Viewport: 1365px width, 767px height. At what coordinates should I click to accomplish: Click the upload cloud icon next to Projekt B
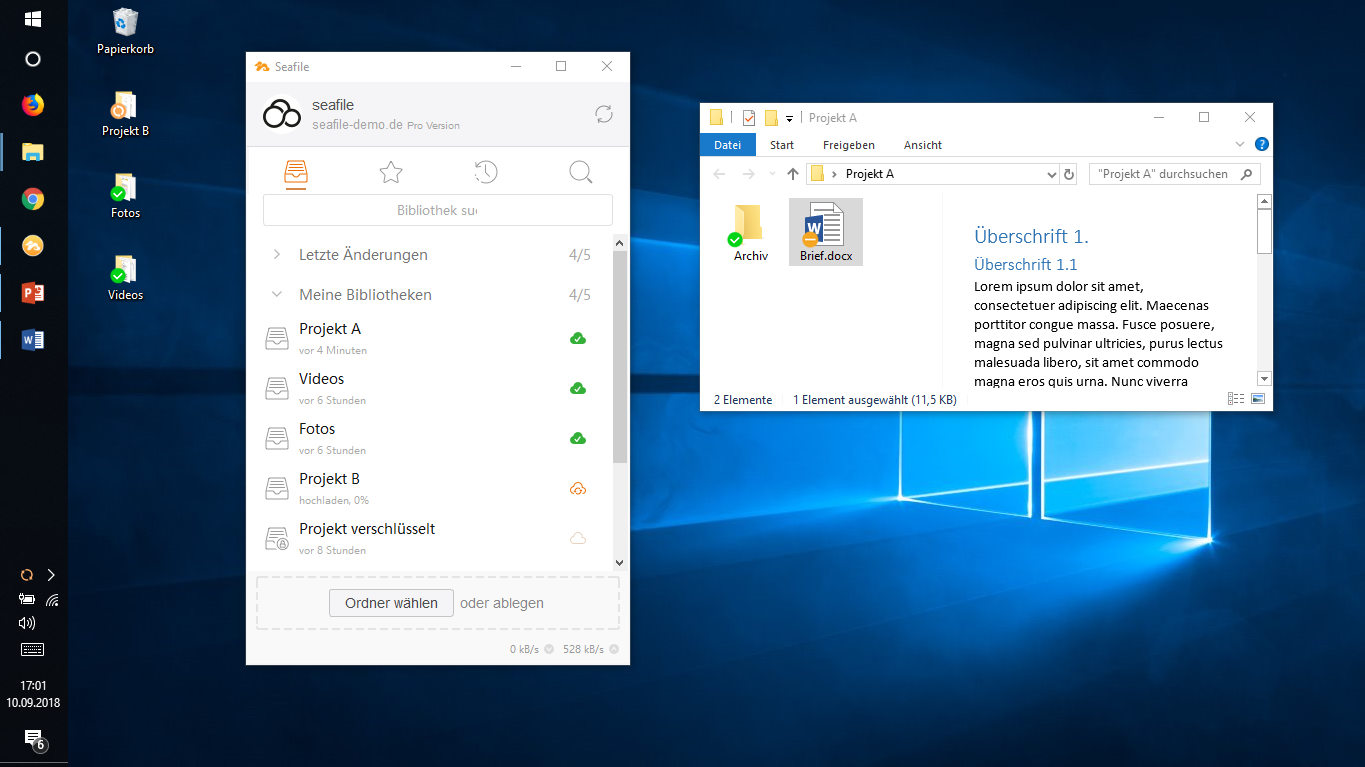578,488
